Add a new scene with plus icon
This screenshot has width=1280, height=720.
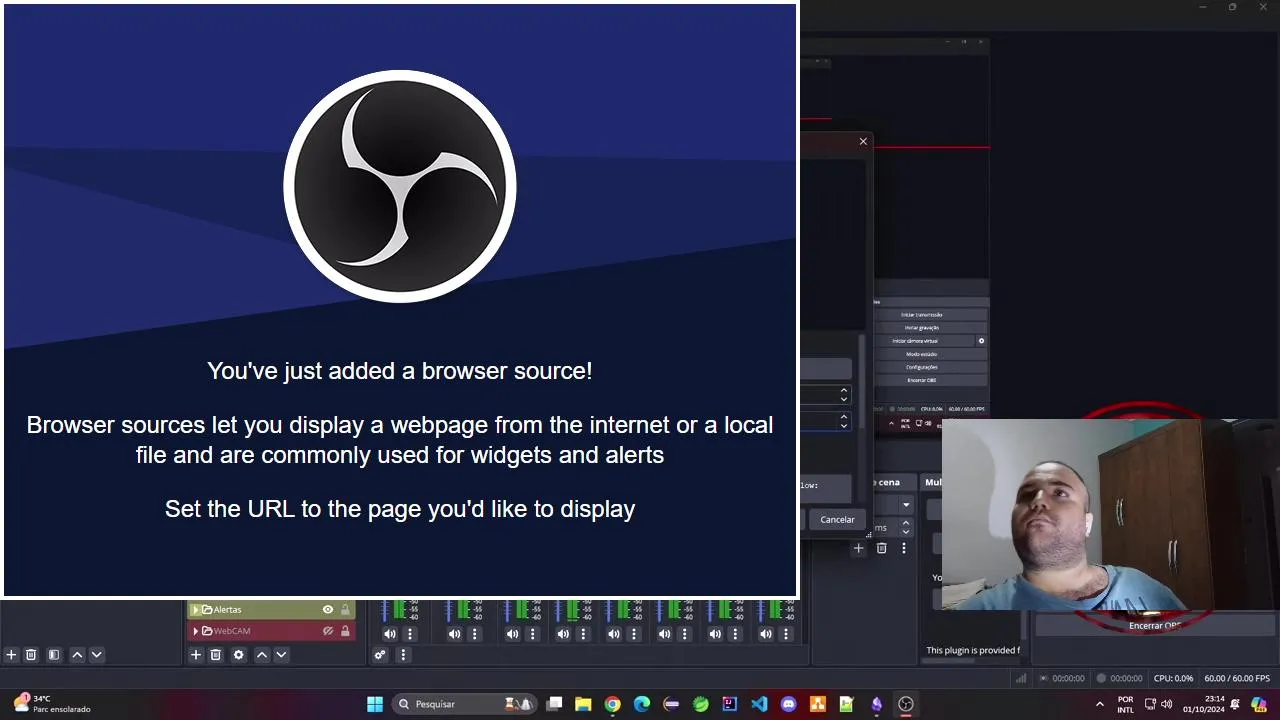11,655
